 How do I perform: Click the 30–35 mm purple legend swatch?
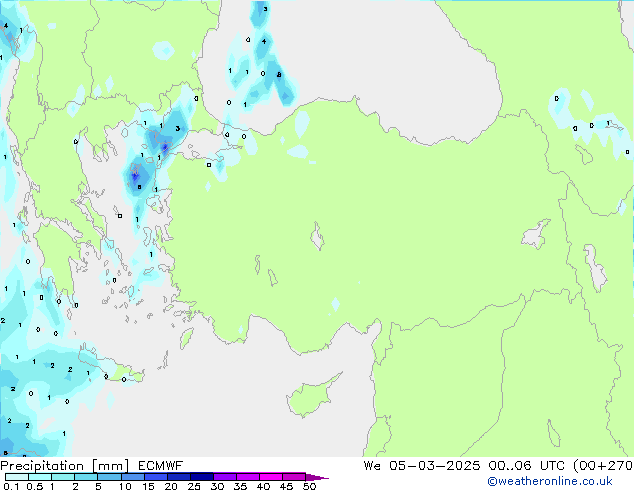pyautogui.click(x=225, y=477)
